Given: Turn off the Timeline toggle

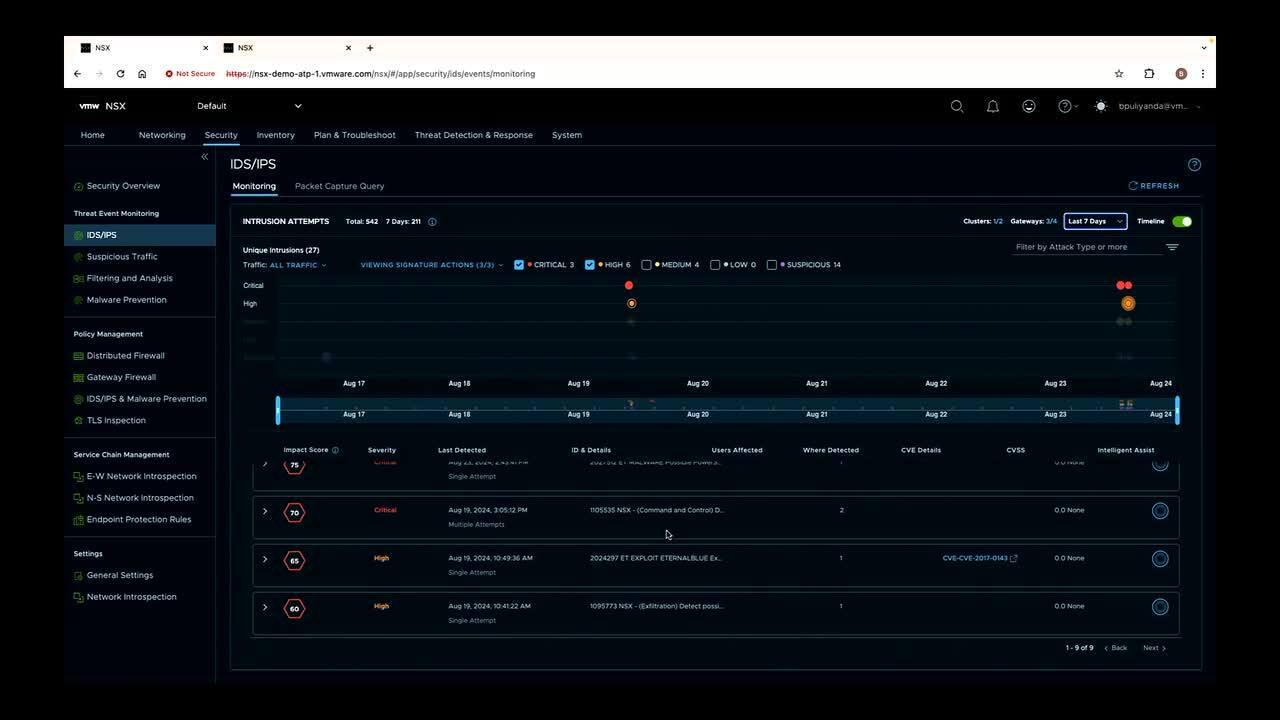Looking at the screenshot, I should point(1182,222).
